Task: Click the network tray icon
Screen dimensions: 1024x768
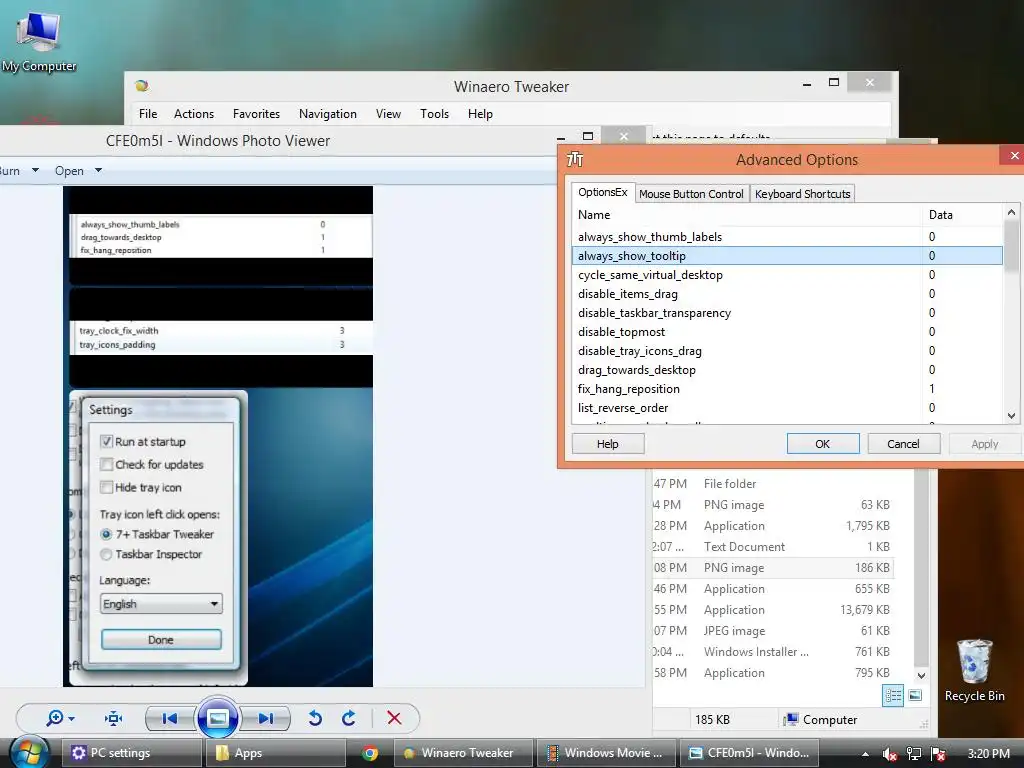Action: [914, 754]
